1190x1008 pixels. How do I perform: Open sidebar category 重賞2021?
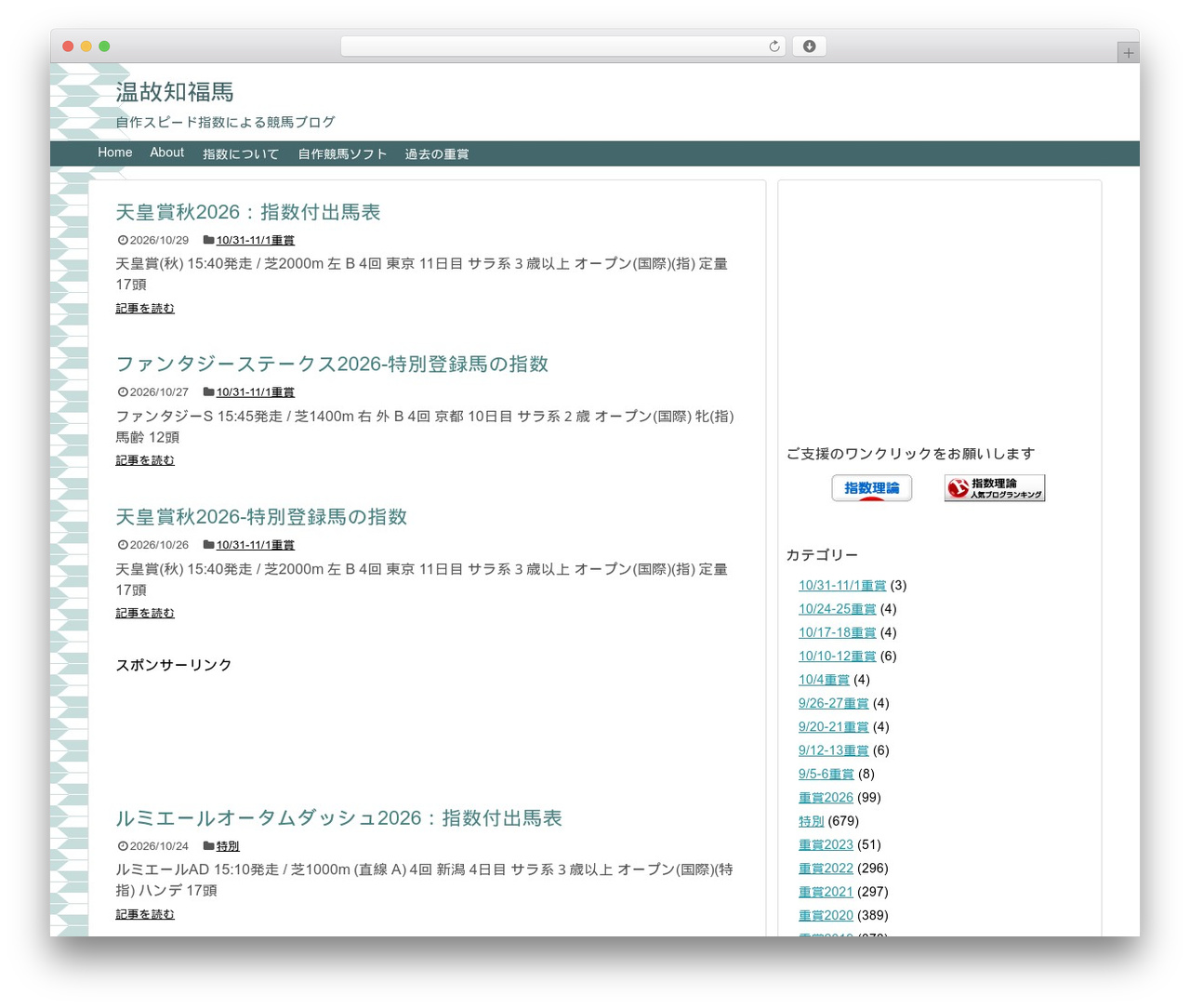pyautogui.click(x=826, y=892)
